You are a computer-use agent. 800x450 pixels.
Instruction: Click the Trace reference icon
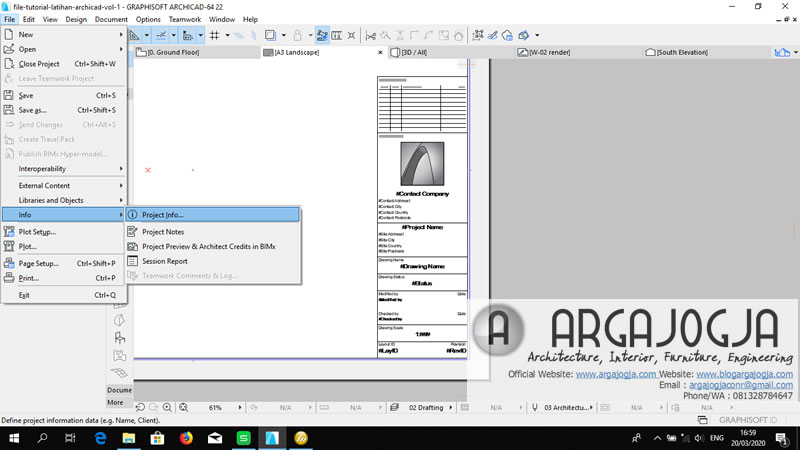click(270, 35)
